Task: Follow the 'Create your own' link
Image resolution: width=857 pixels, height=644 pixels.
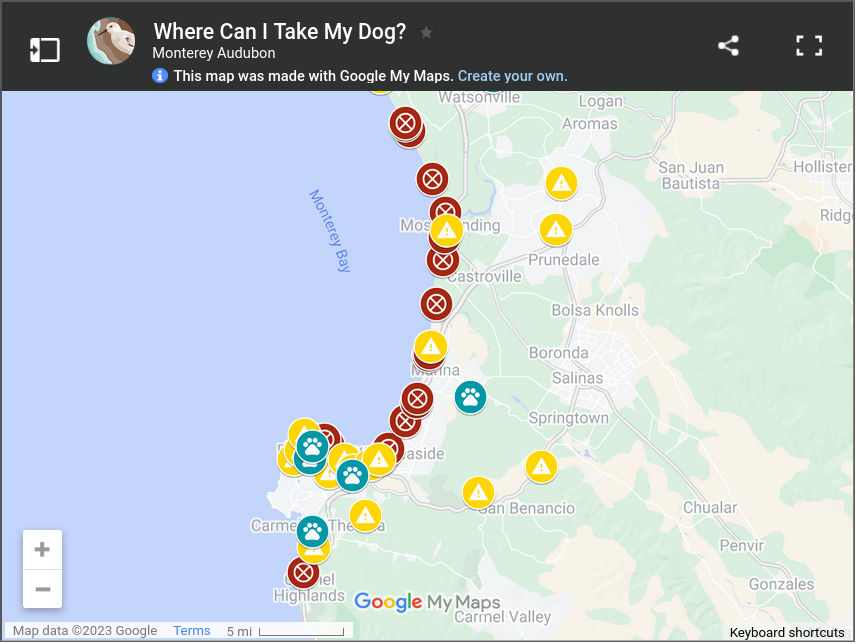Action: click(x=512, y=76)
